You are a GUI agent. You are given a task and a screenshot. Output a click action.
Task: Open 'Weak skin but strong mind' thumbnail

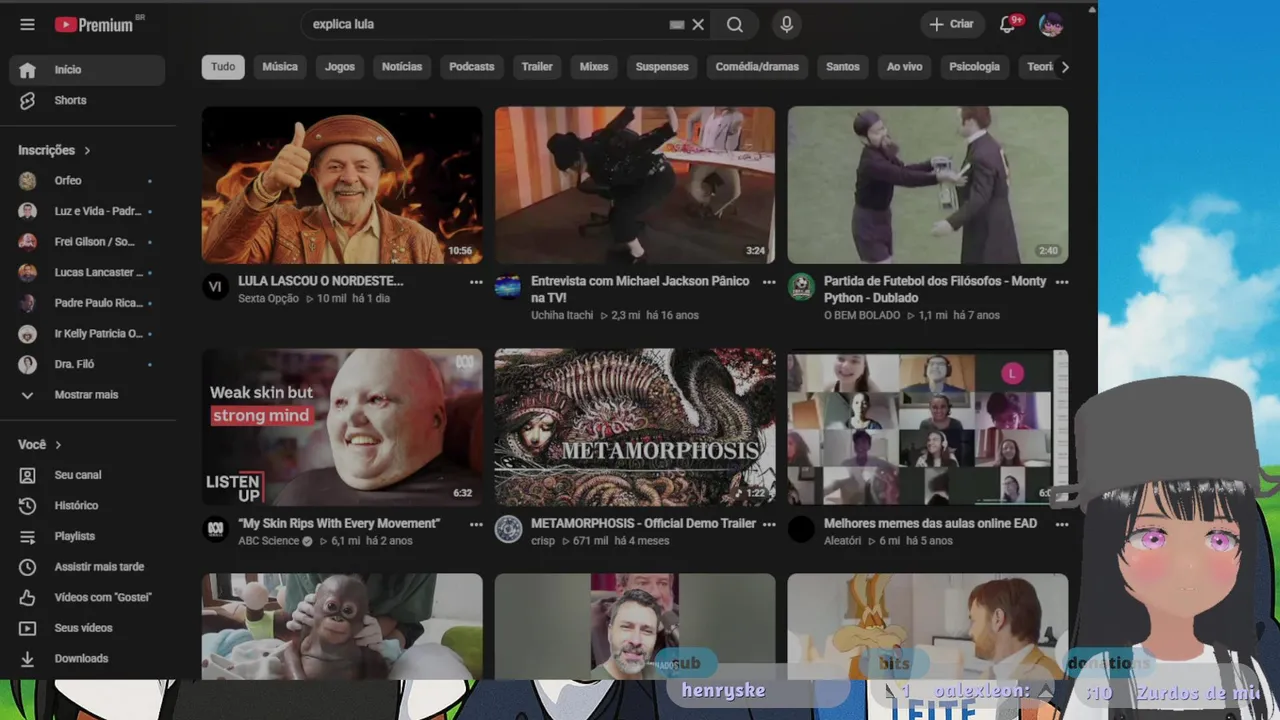click(x=342, y=427)
